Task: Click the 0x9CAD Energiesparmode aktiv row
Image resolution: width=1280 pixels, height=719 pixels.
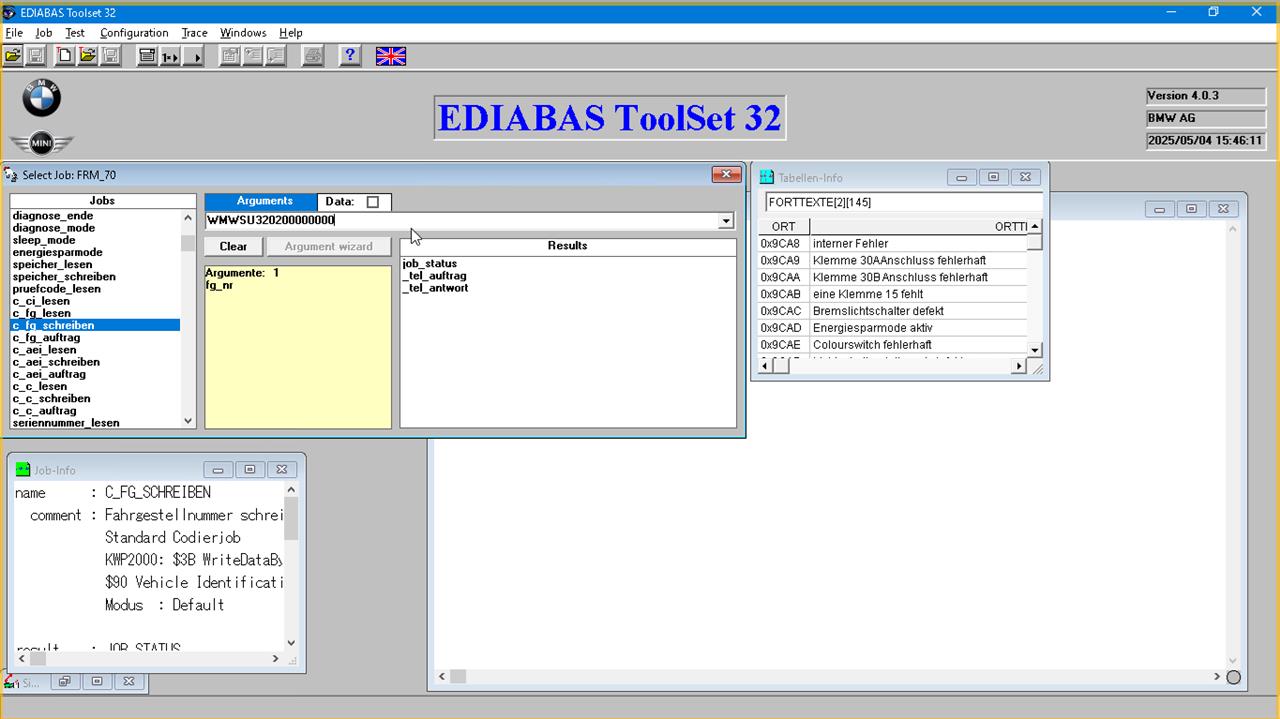Action: (x=893, y=328)
